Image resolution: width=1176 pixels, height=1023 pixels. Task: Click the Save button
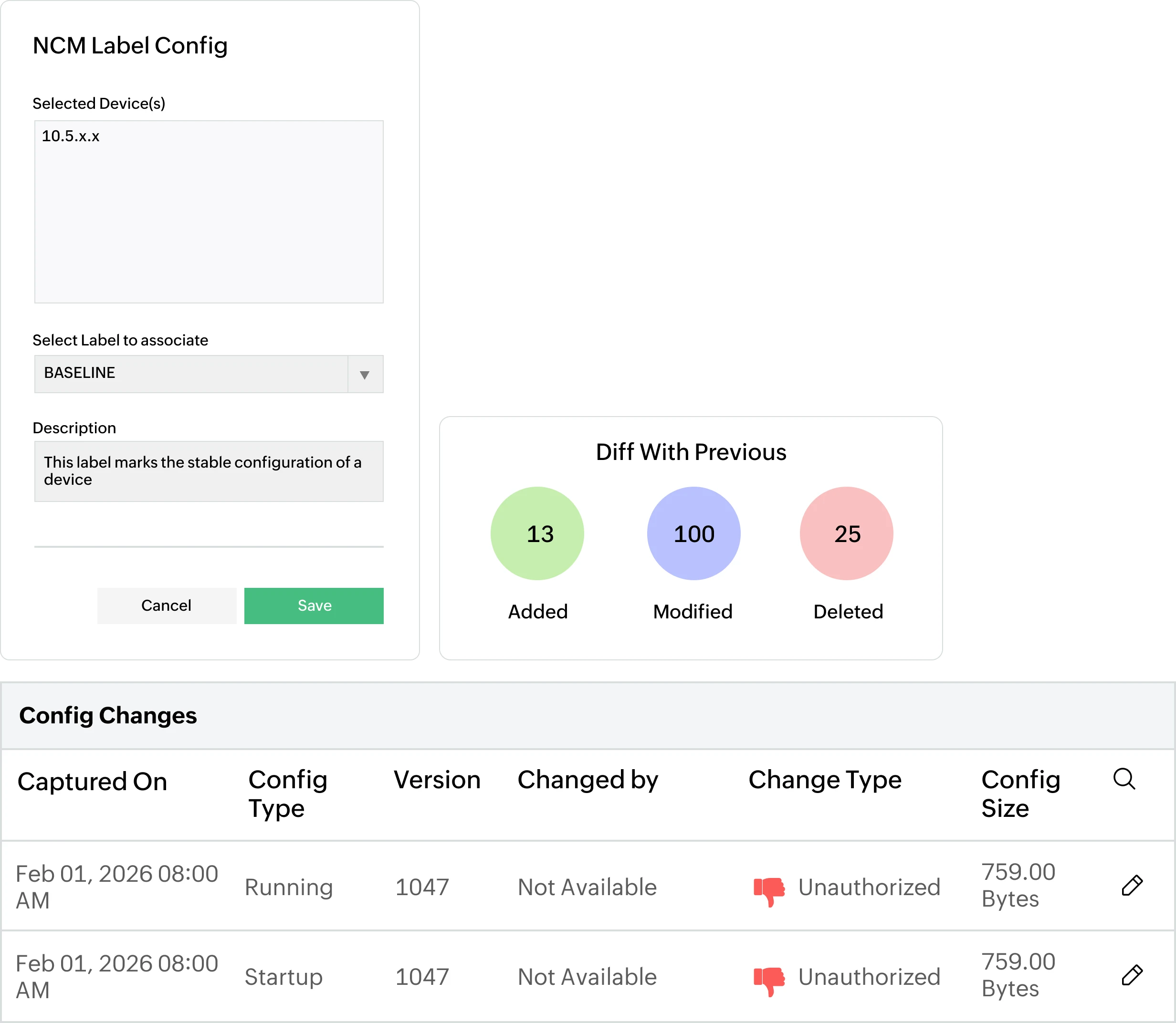314,605
